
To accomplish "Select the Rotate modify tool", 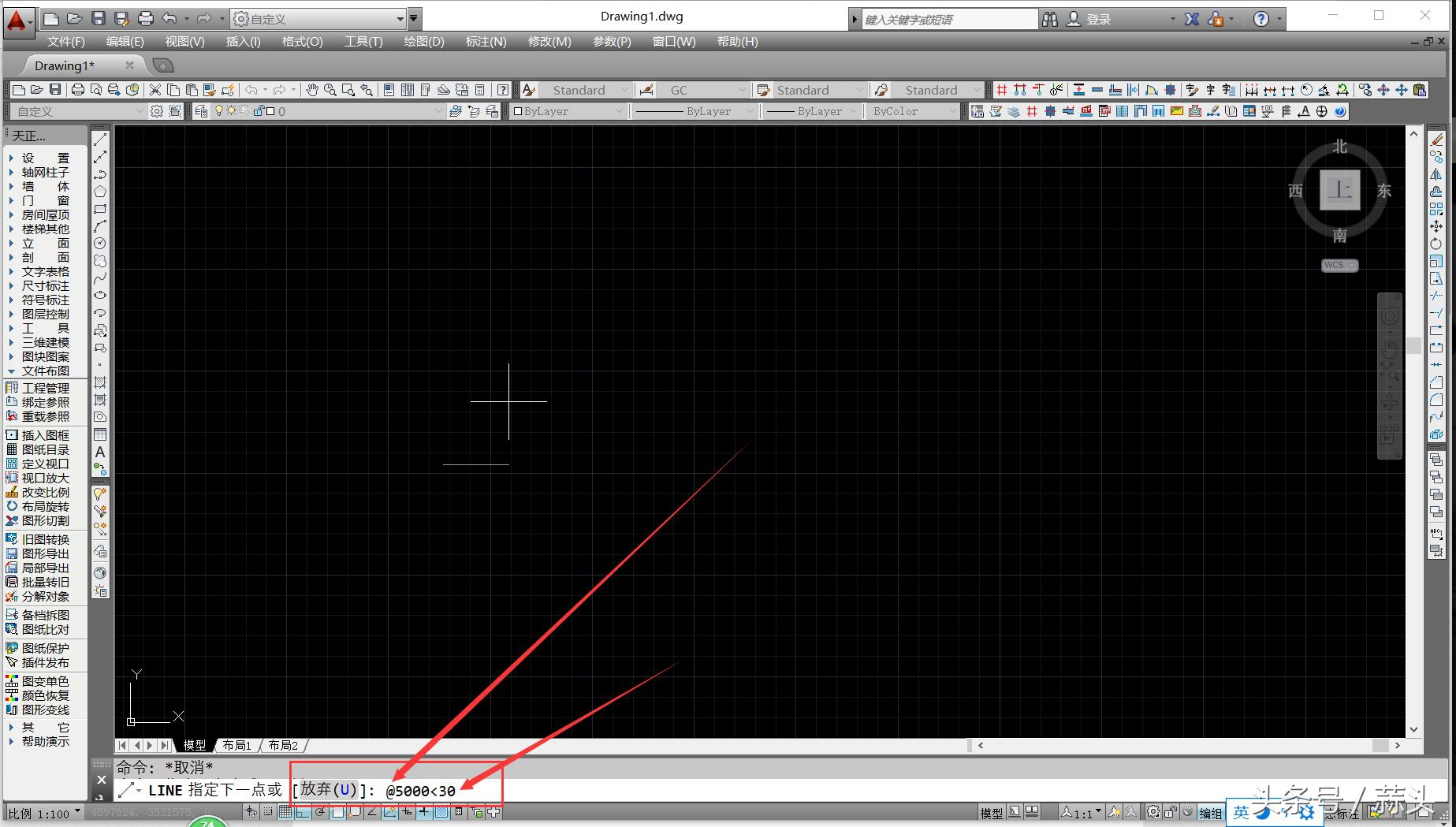I will tap(1436, 244).
